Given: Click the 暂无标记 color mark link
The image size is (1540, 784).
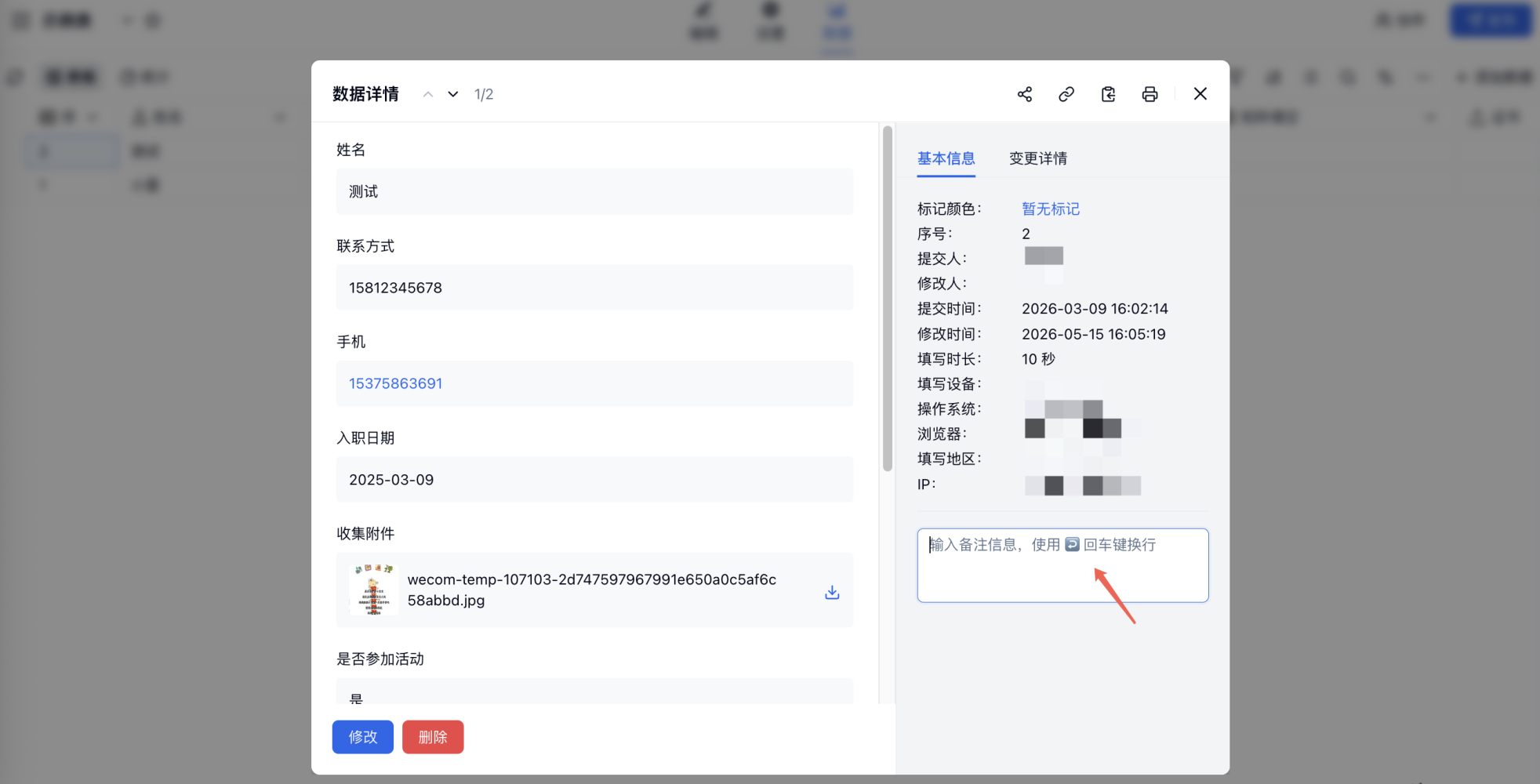Looking at the screenshot, I should coord(1051,209).
